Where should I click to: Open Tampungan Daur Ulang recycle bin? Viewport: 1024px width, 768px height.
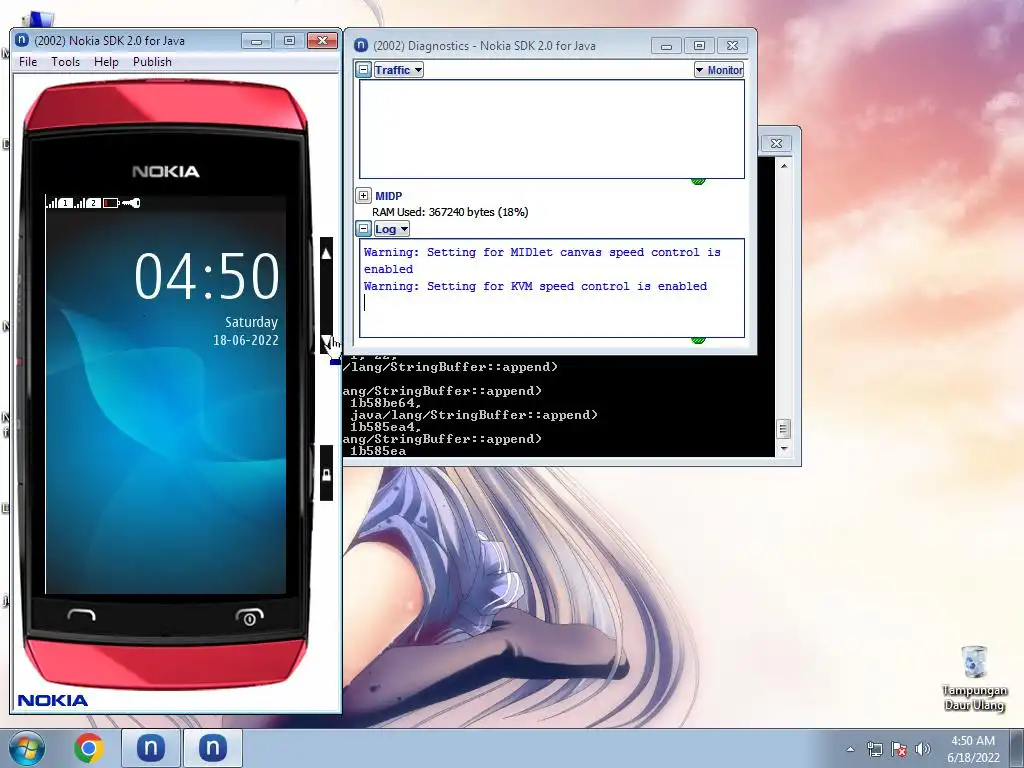pyautogui.click(x=974, y=678)
